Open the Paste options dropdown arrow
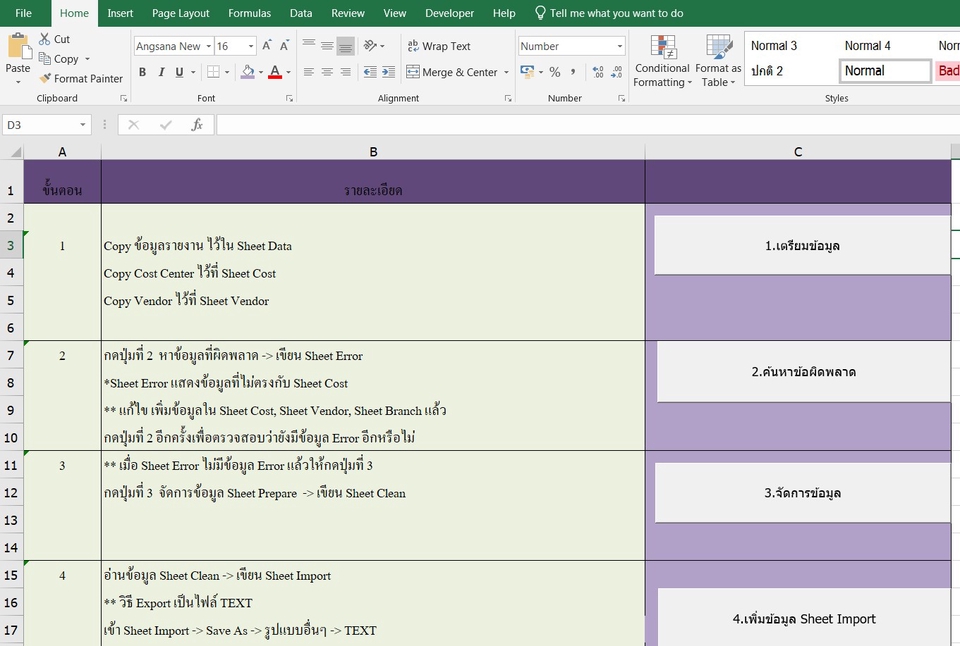 18,81
